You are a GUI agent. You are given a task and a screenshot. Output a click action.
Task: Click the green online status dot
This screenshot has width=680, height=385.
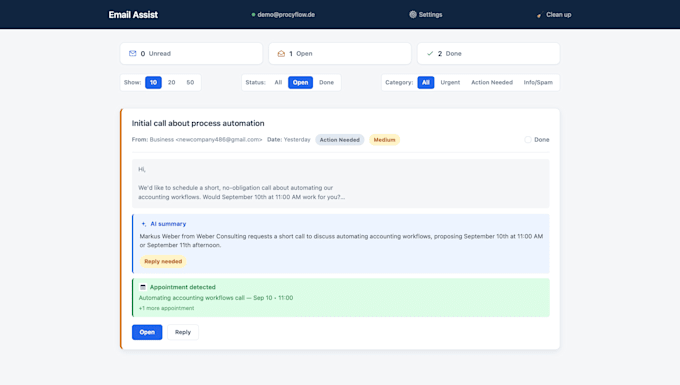[x=253, y=15]
